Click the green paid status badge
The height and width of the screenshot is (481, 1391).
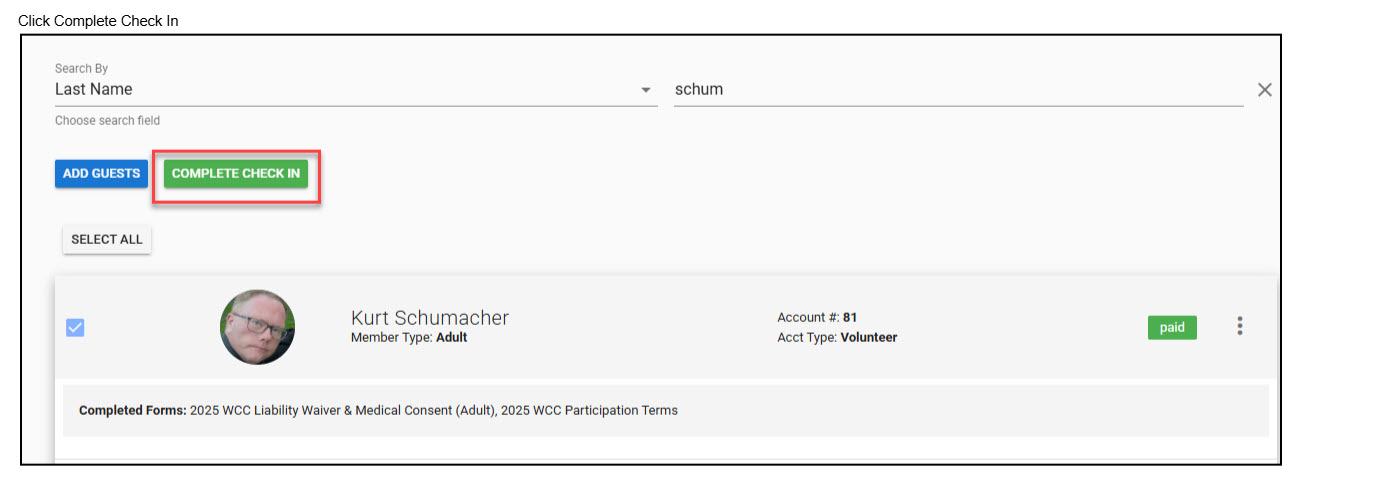[1172, 327]
